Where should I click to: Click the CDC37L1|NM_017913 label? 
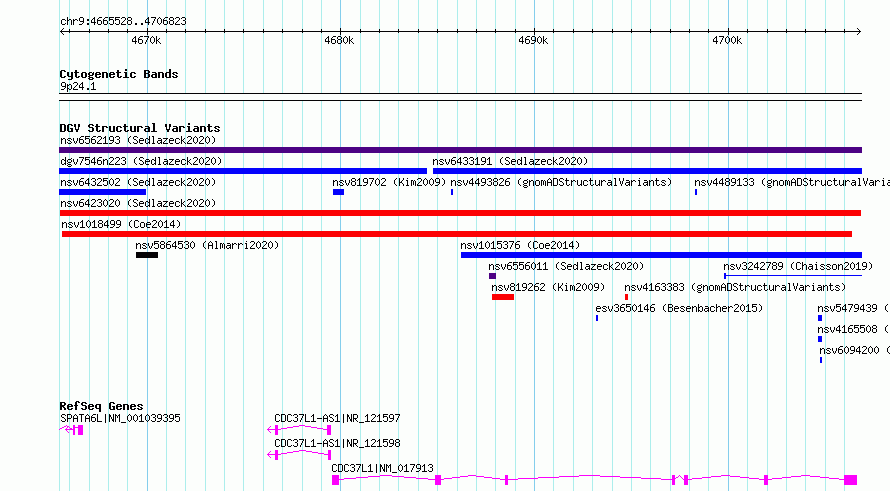(x=382, y=468)
